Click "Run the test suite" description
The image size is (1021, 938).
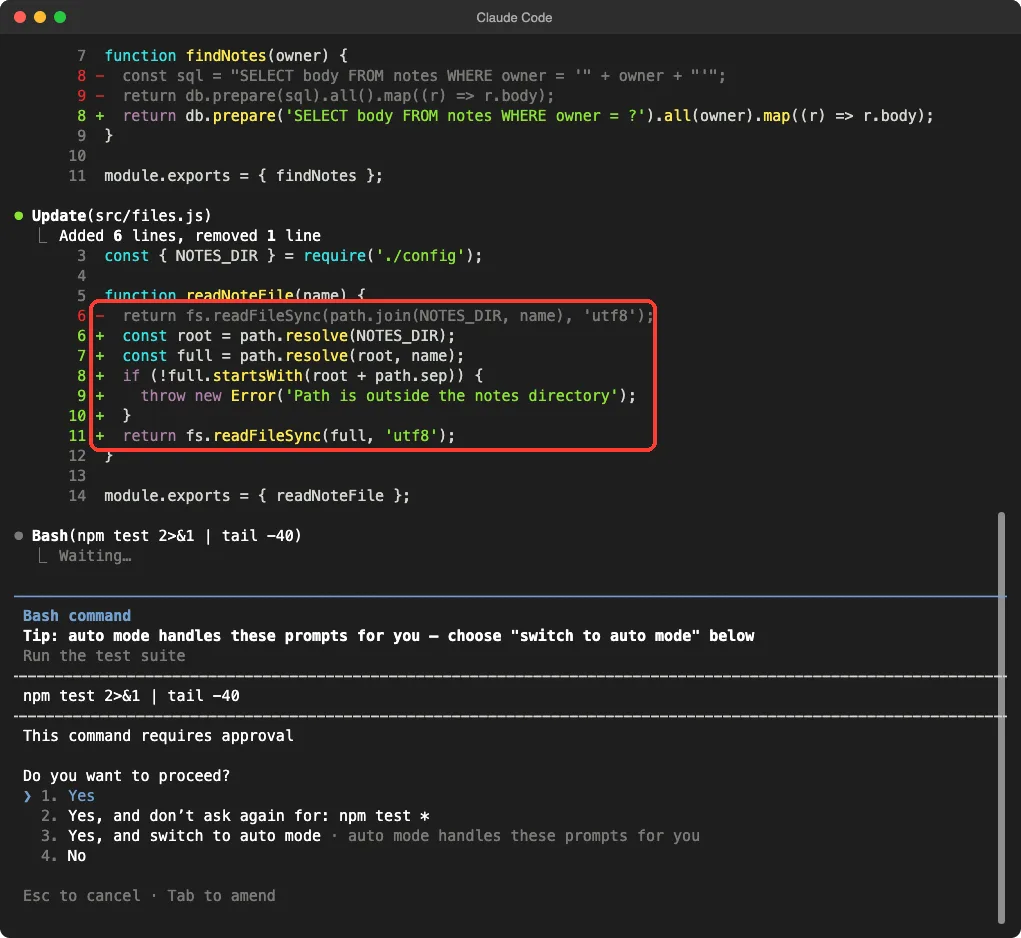(104, 655)
